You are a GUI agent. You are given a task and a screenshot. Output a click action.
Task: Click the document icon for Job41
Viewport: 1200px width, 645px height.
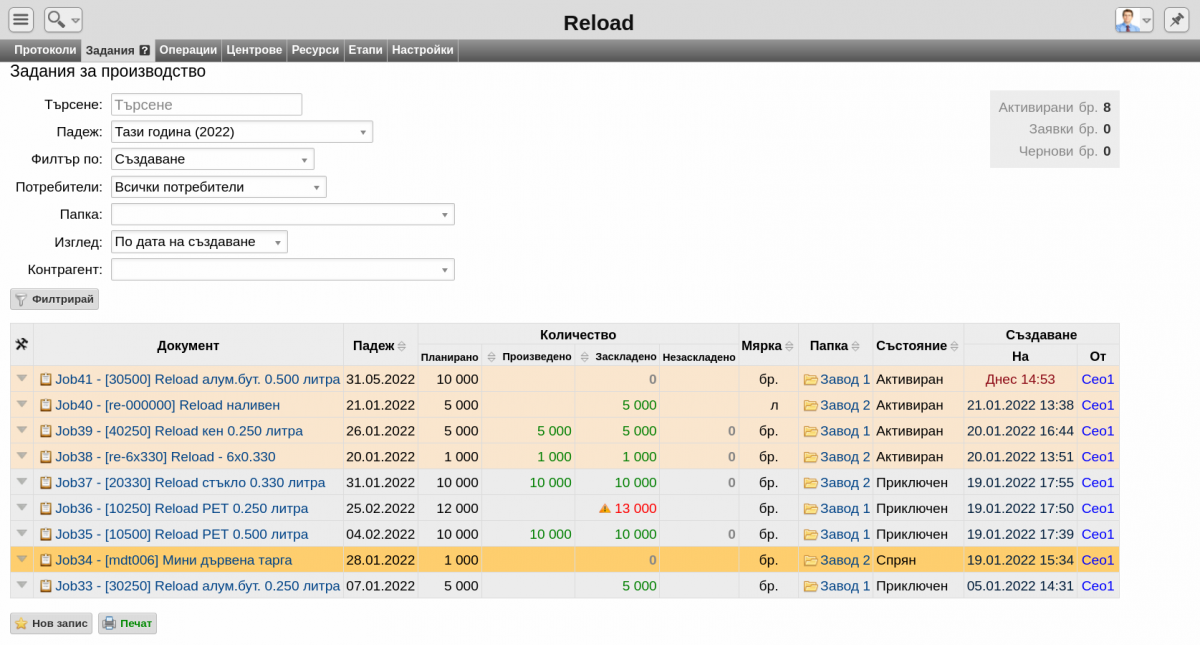click(x=45, y=379)
